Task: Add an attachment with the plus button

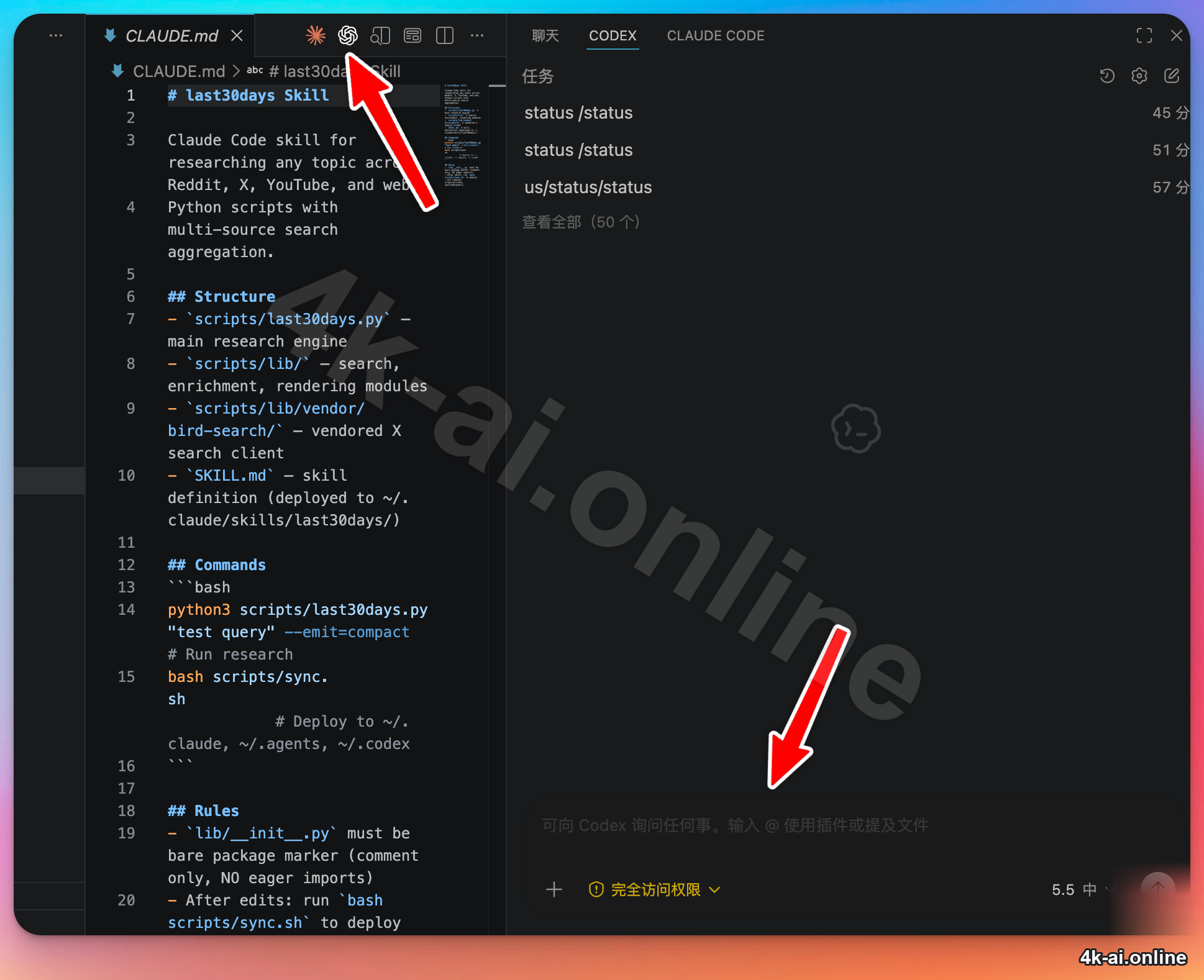Action: pos(554,889)
